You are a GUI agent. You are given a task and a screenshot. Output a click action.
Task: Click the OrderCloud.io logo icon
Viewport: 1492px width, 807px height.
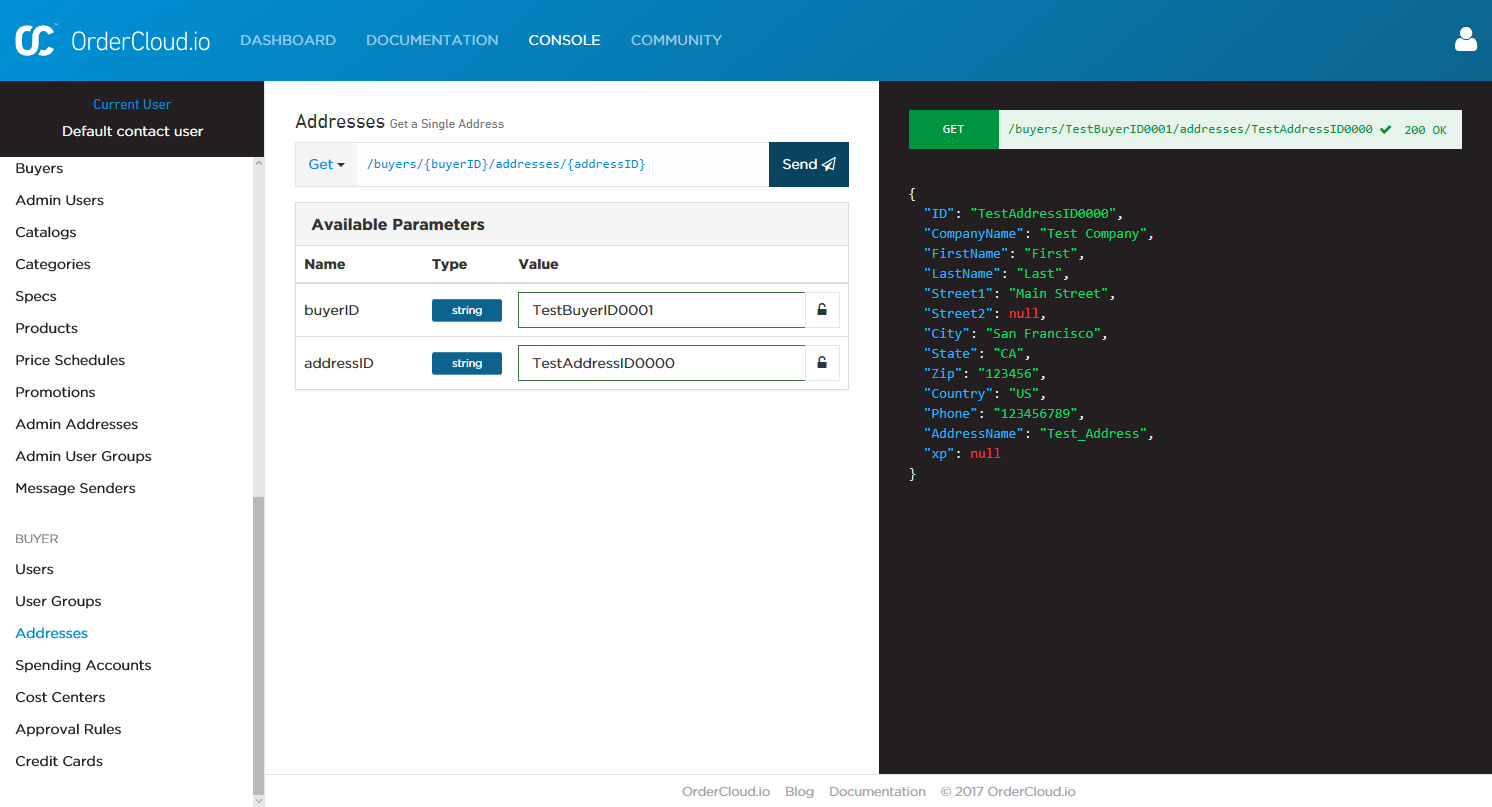[x=36, y=40]
